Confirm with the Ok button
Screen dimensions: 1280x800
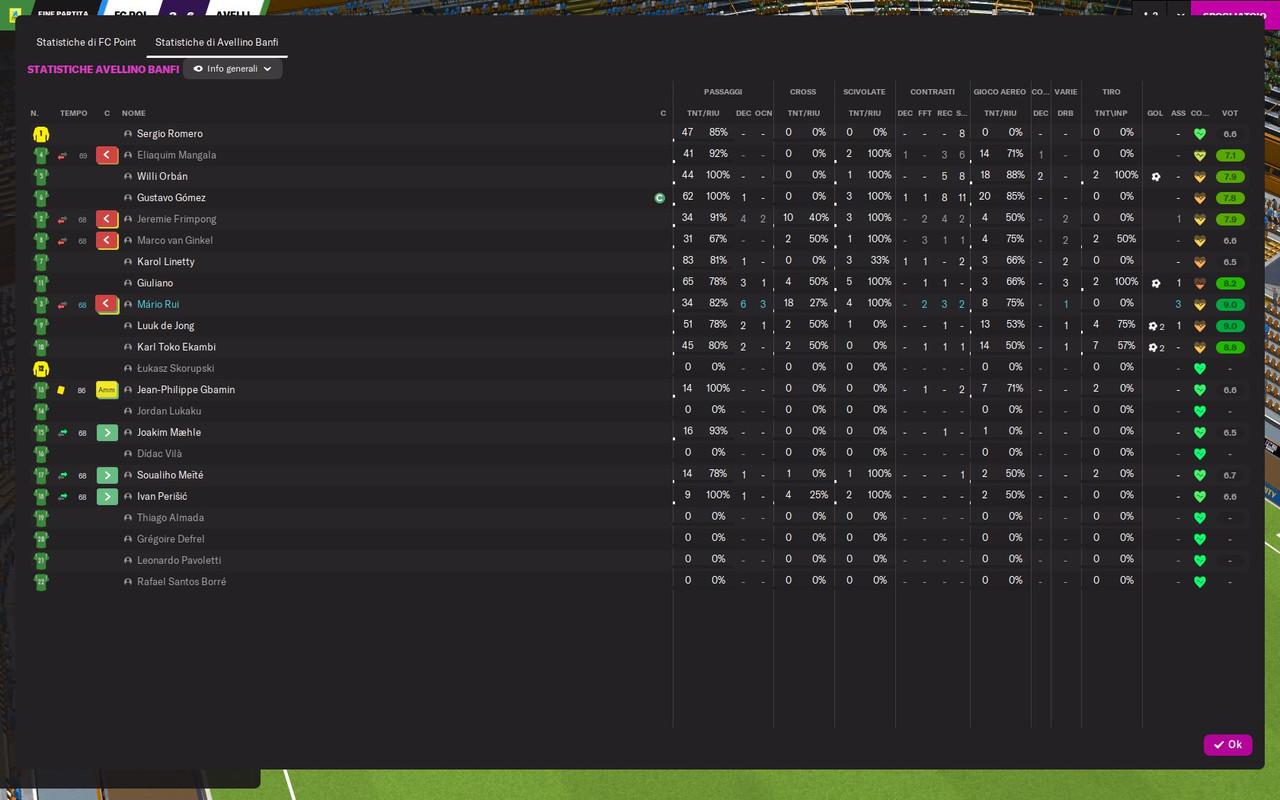point(1228,745)
